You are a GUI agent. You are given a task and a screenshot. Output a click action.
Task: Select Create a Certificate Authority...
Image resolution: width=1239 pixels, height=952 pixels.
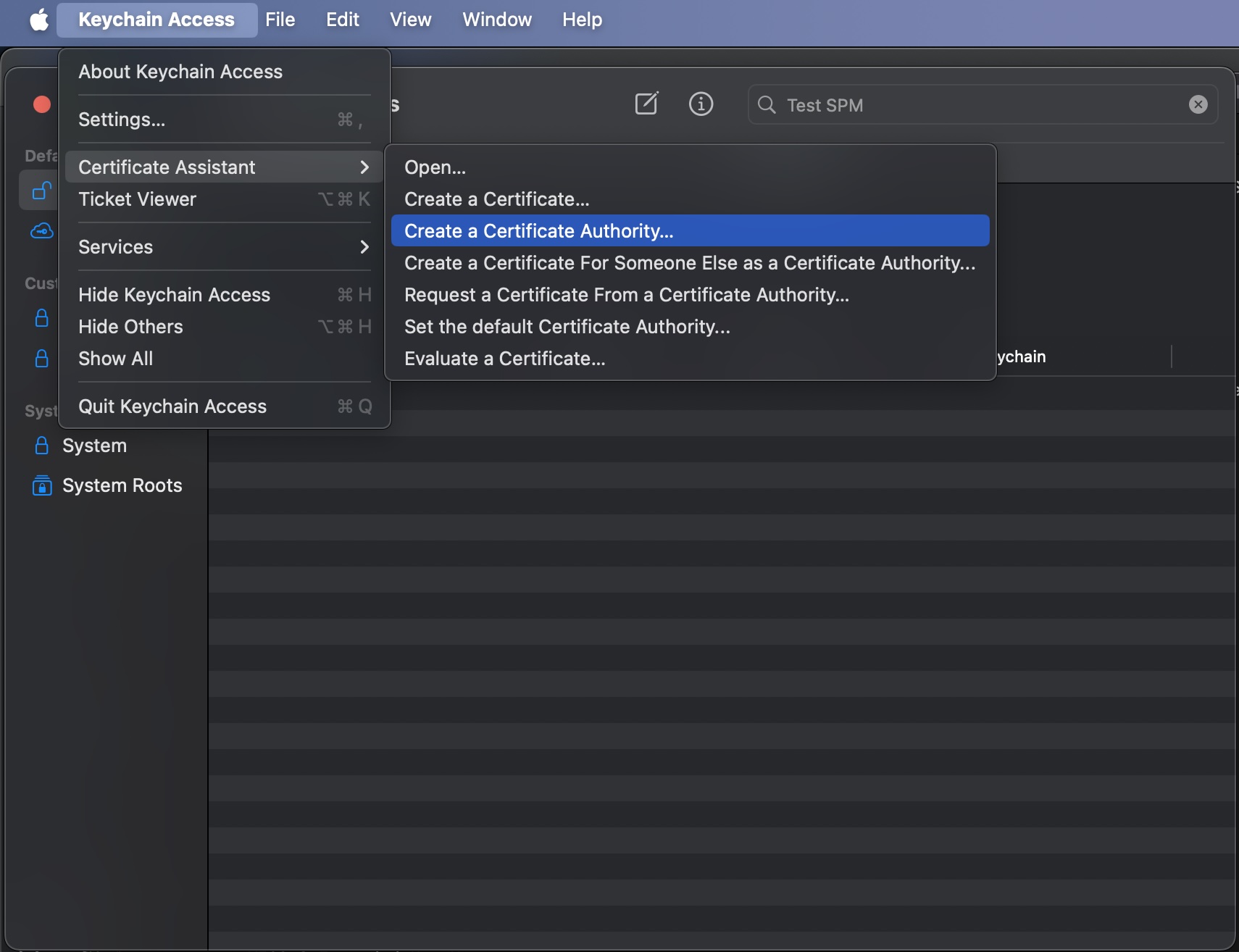point(691,231)
